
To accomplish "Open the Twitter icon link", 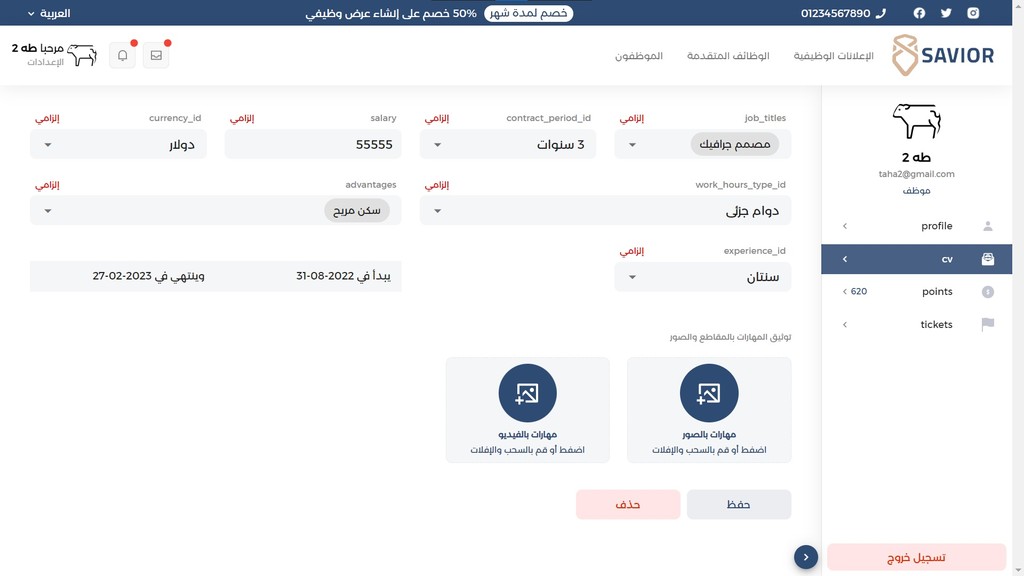I will pos(946,13).
